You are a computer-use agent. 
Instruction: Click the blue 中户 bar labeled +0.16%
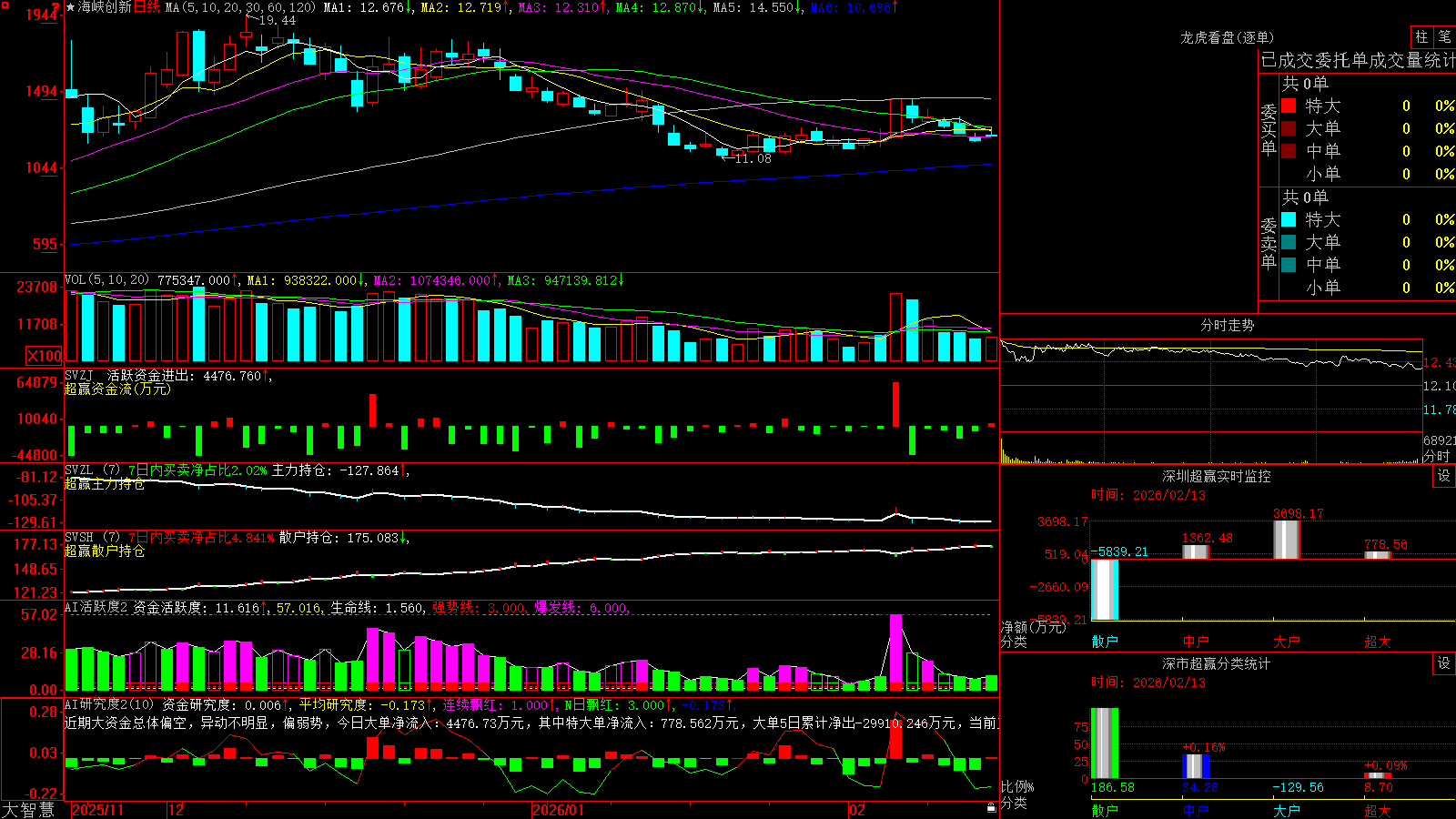click(x=1195, y=766)
